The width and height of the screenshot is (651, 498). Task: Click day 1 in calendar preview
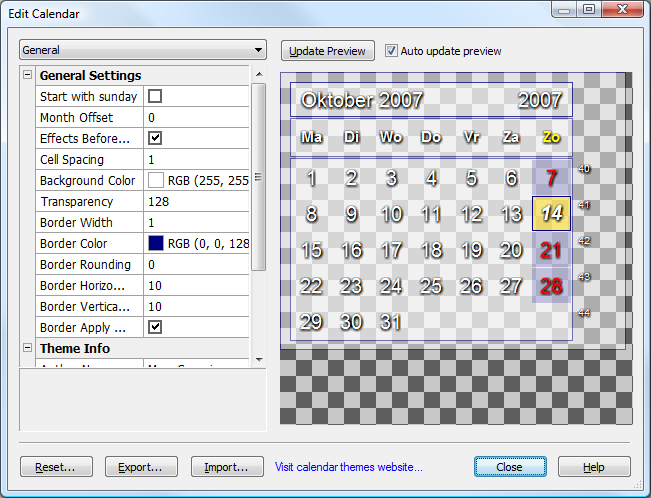tap(311, 178)
